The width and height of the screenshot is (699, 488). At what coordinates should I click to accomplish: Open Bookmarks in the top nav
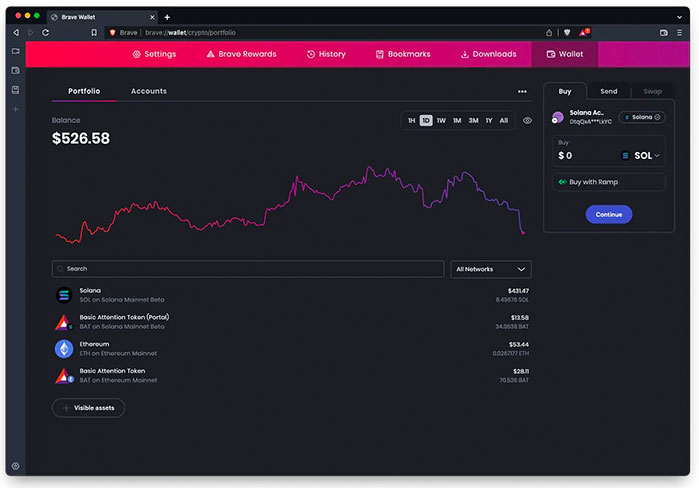point(403,54)
